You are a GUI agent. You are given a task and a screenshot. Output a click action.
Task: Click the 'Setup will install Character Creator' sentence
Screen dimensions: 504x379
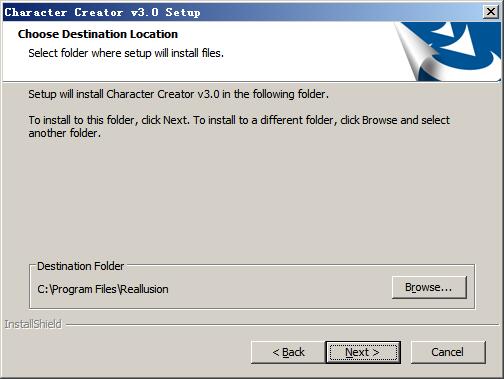(178, 94)
